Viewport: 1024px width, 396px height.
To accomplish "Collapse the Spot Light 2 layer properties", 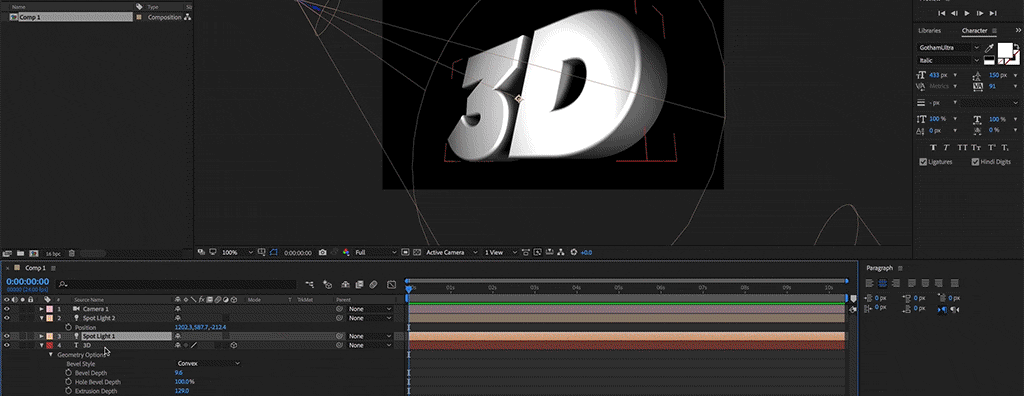I will coord(42,318).
